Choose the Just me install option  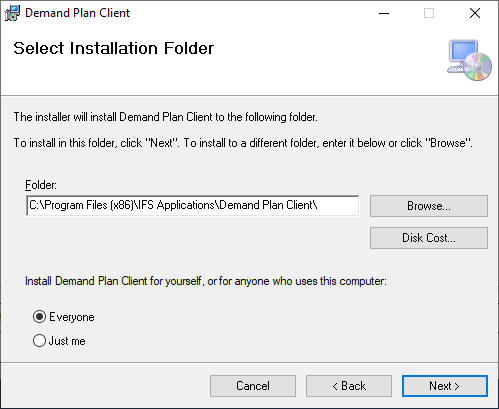[39, 340]
